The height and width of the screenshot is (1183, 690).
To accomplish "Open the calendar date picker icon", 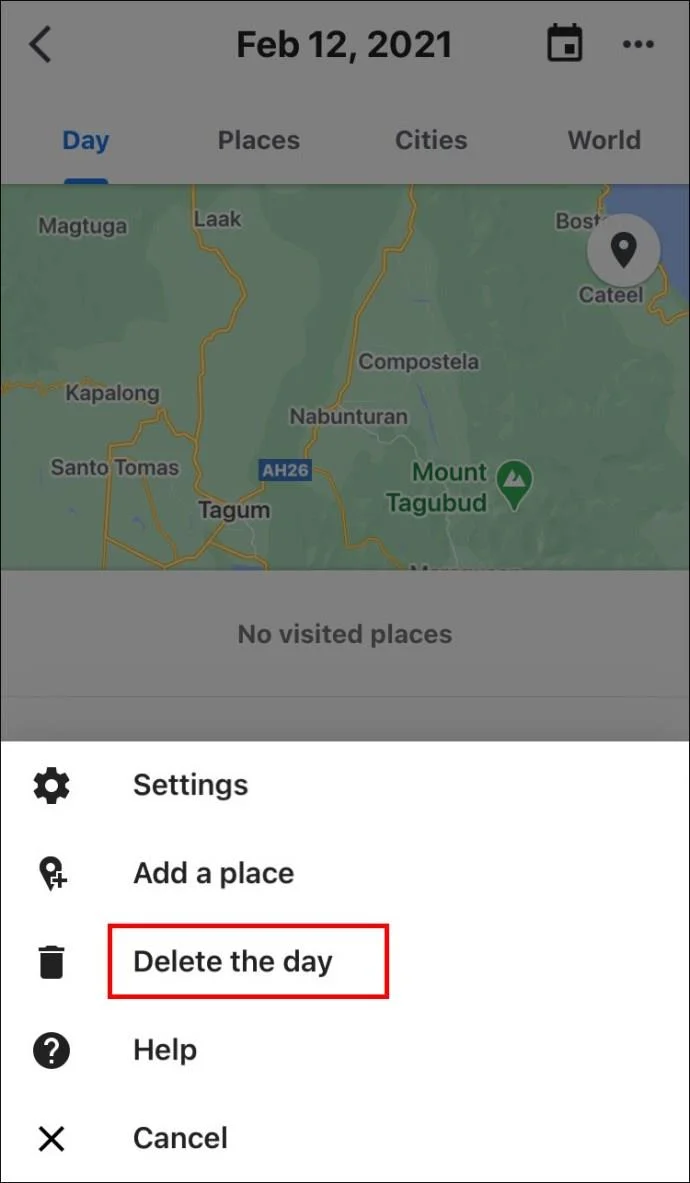I will point(565,43).
